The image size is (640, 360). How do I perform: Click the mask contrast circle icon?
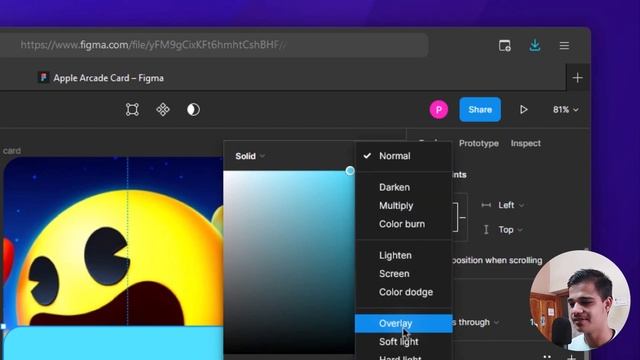click(x=193, y=109)
